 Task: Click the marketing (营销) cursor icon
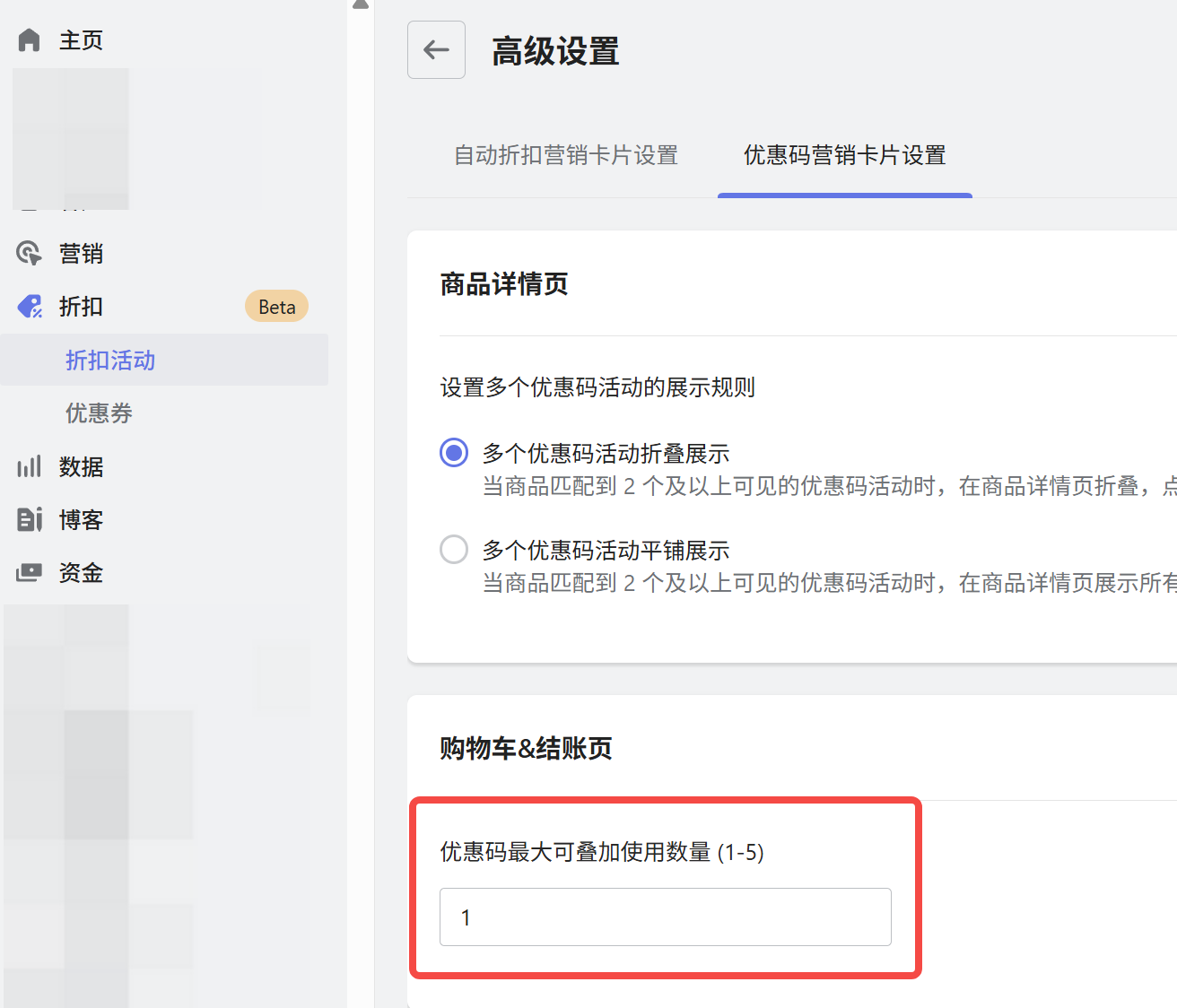(x=30, y=254)
